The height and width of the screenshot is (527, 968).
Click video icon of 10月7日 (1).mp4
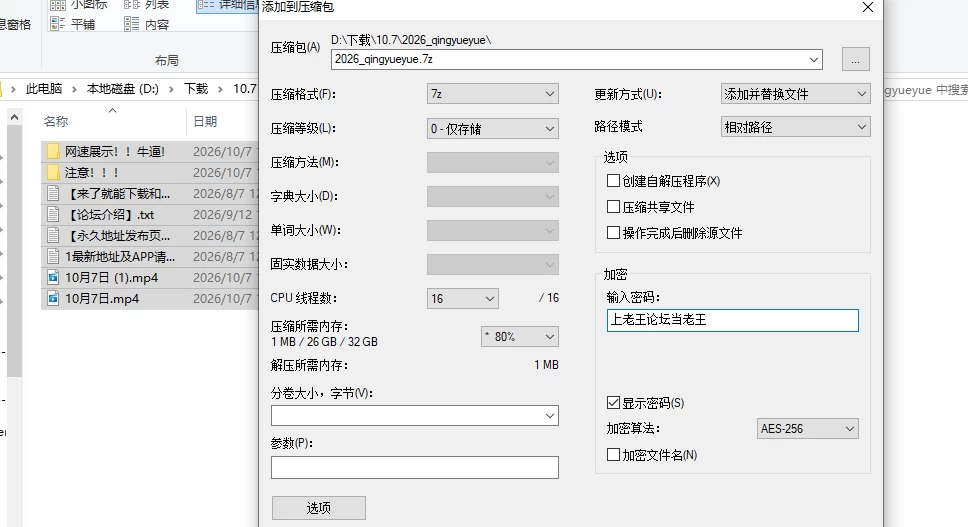(54, 277)
